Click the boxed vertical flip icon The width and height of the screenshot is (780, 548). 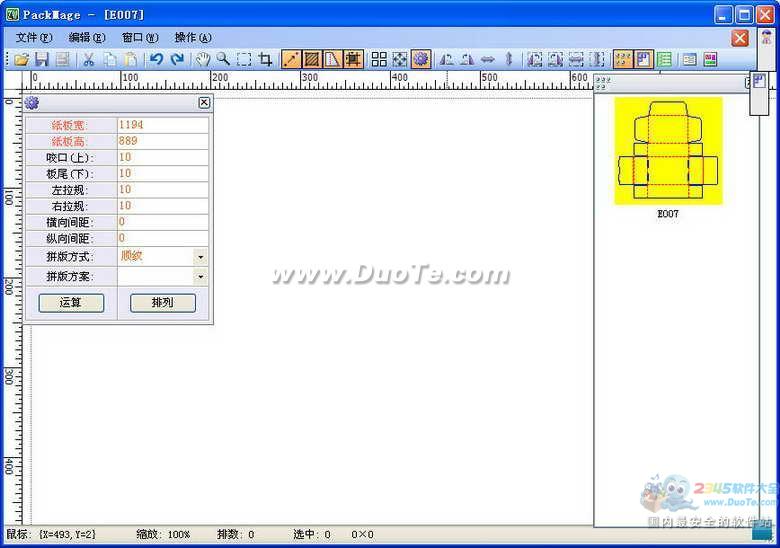[597, 60]
